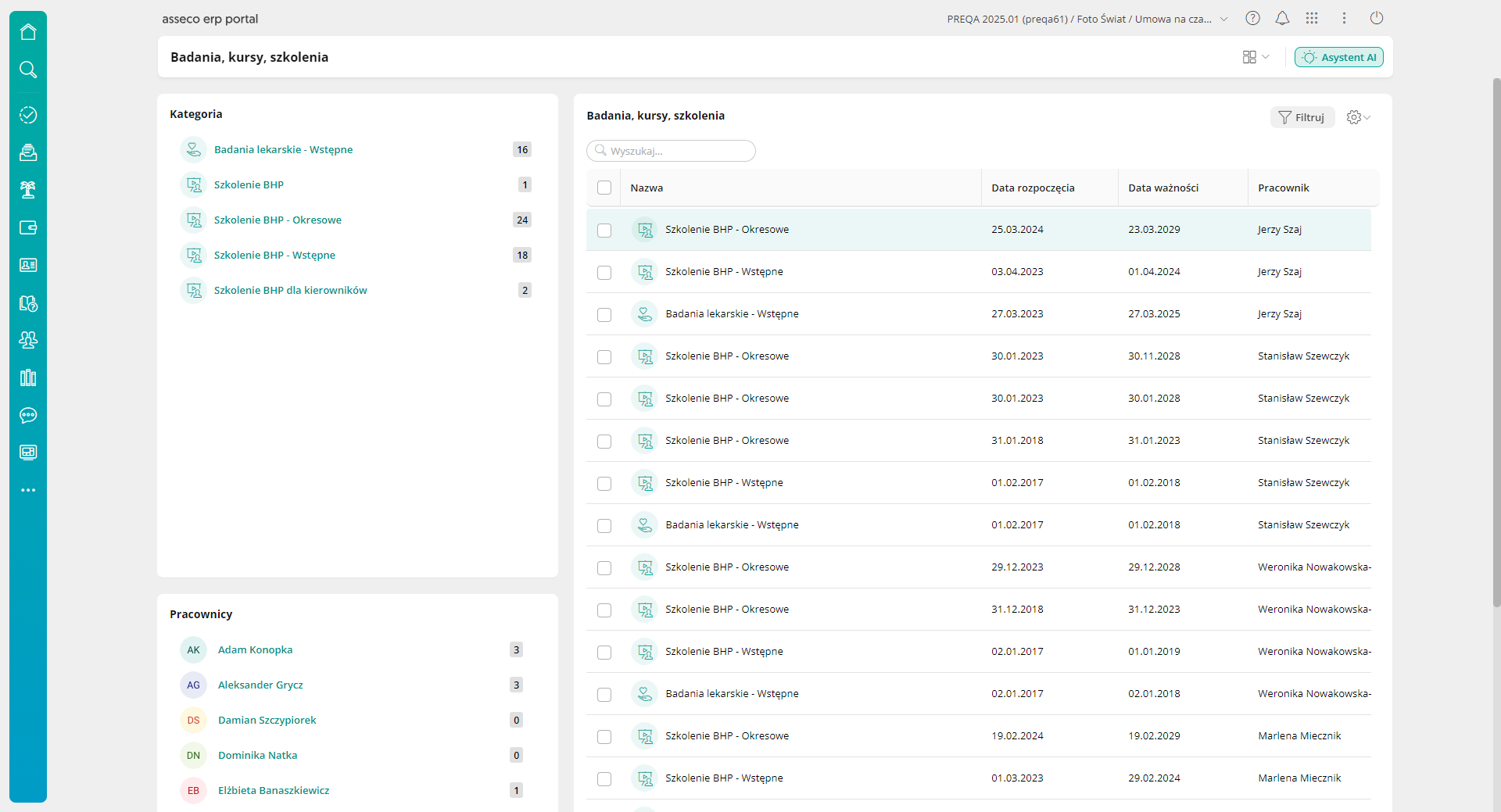Check the row dated 29.12.2023
Image resolution: width=1501 pixels, height=812 pixels.
pos(604,567)
